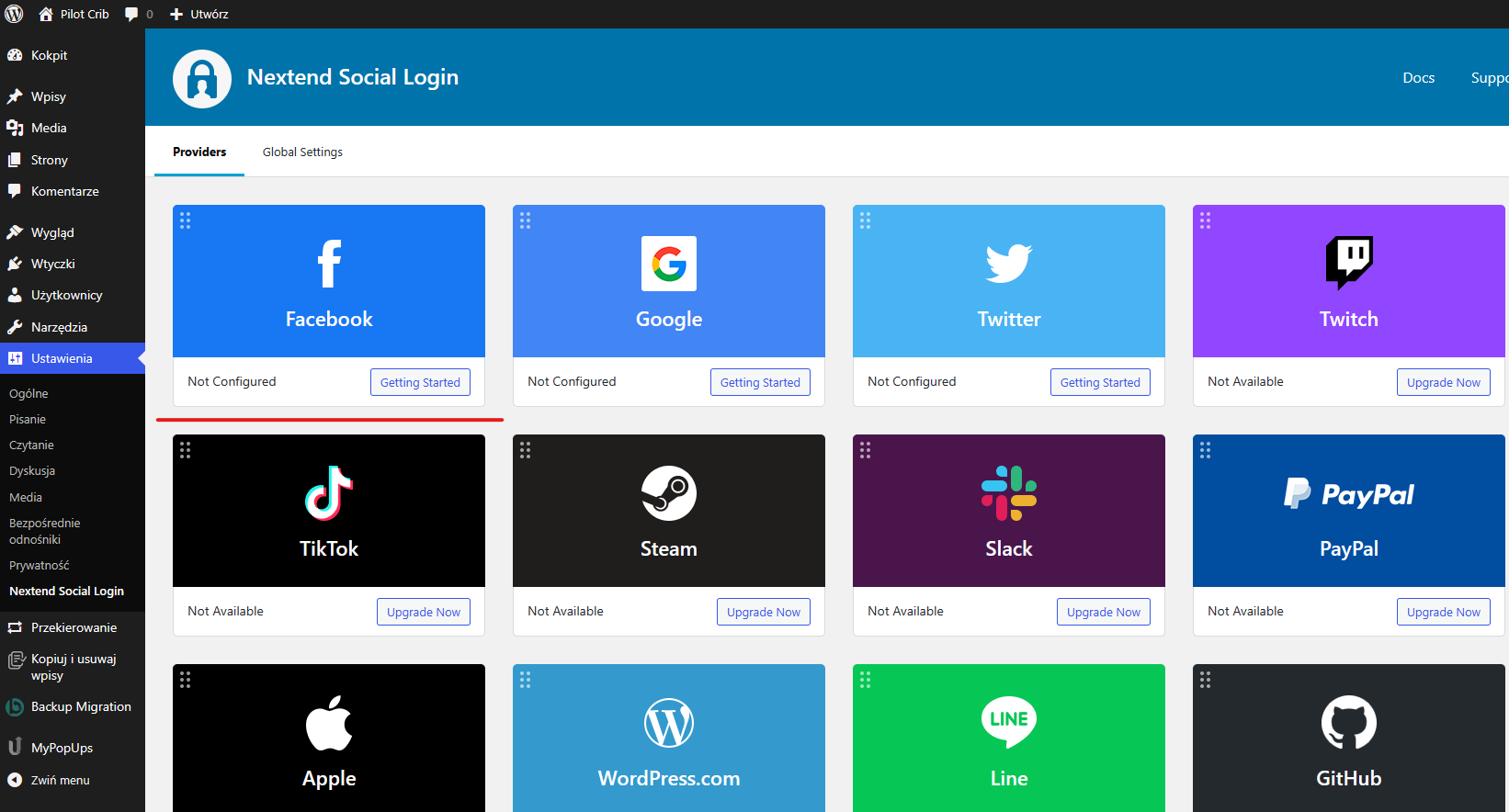Open Wpisy in the sidebar

pos(73,96)
